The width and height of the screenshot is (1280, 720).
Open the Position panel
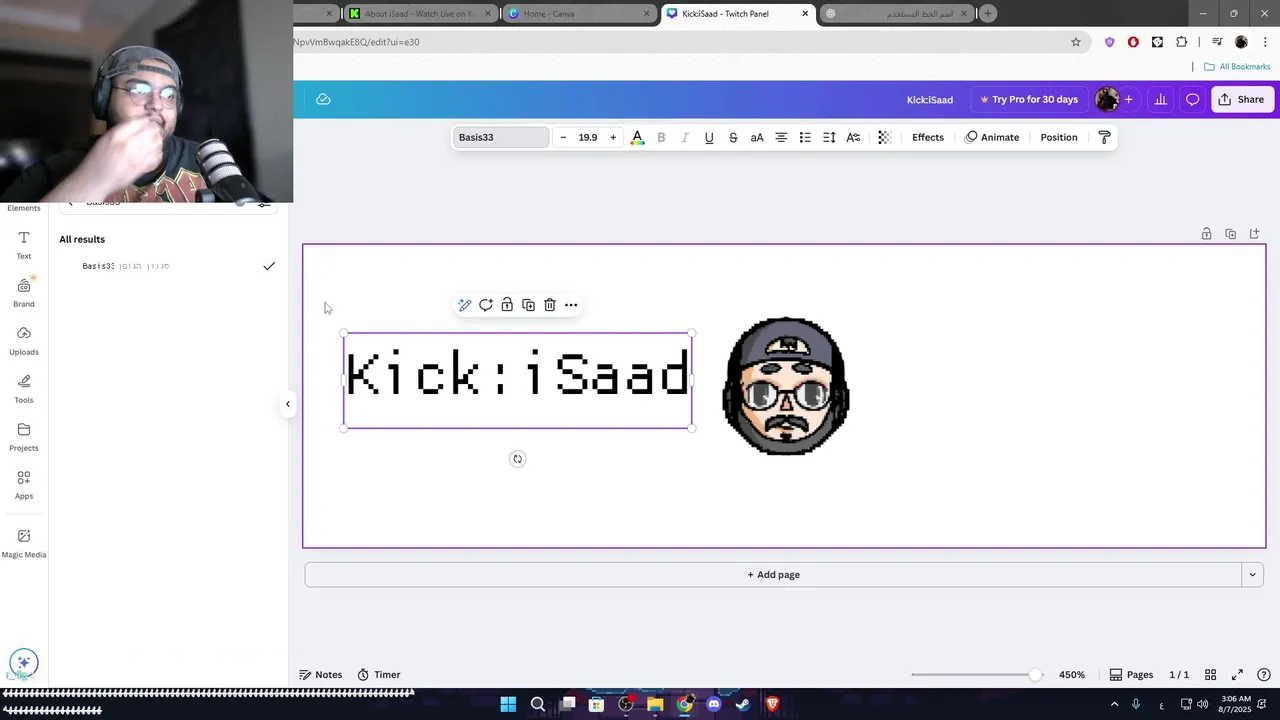1059,137
